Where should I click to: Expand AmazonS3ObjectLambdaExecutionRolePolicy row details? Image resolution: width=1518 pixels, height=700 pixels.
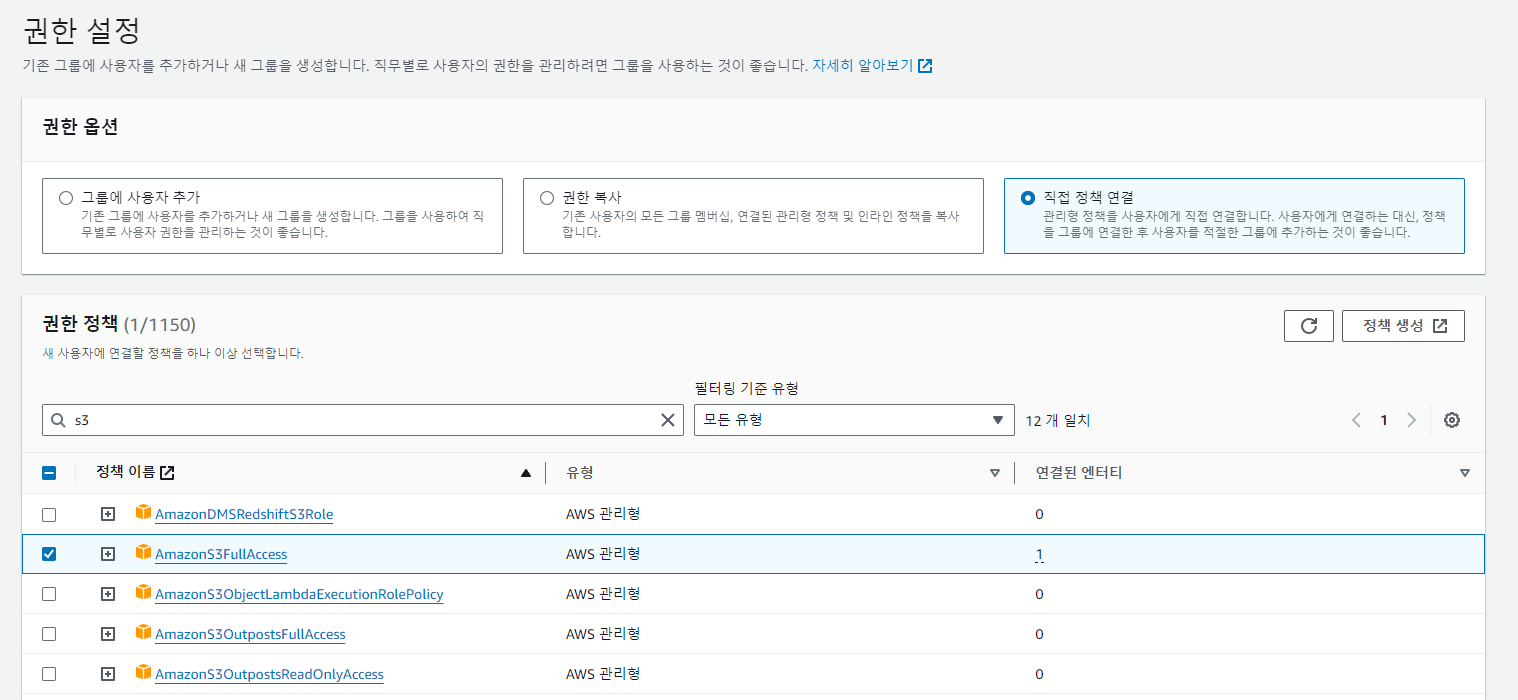click(108, 594)
